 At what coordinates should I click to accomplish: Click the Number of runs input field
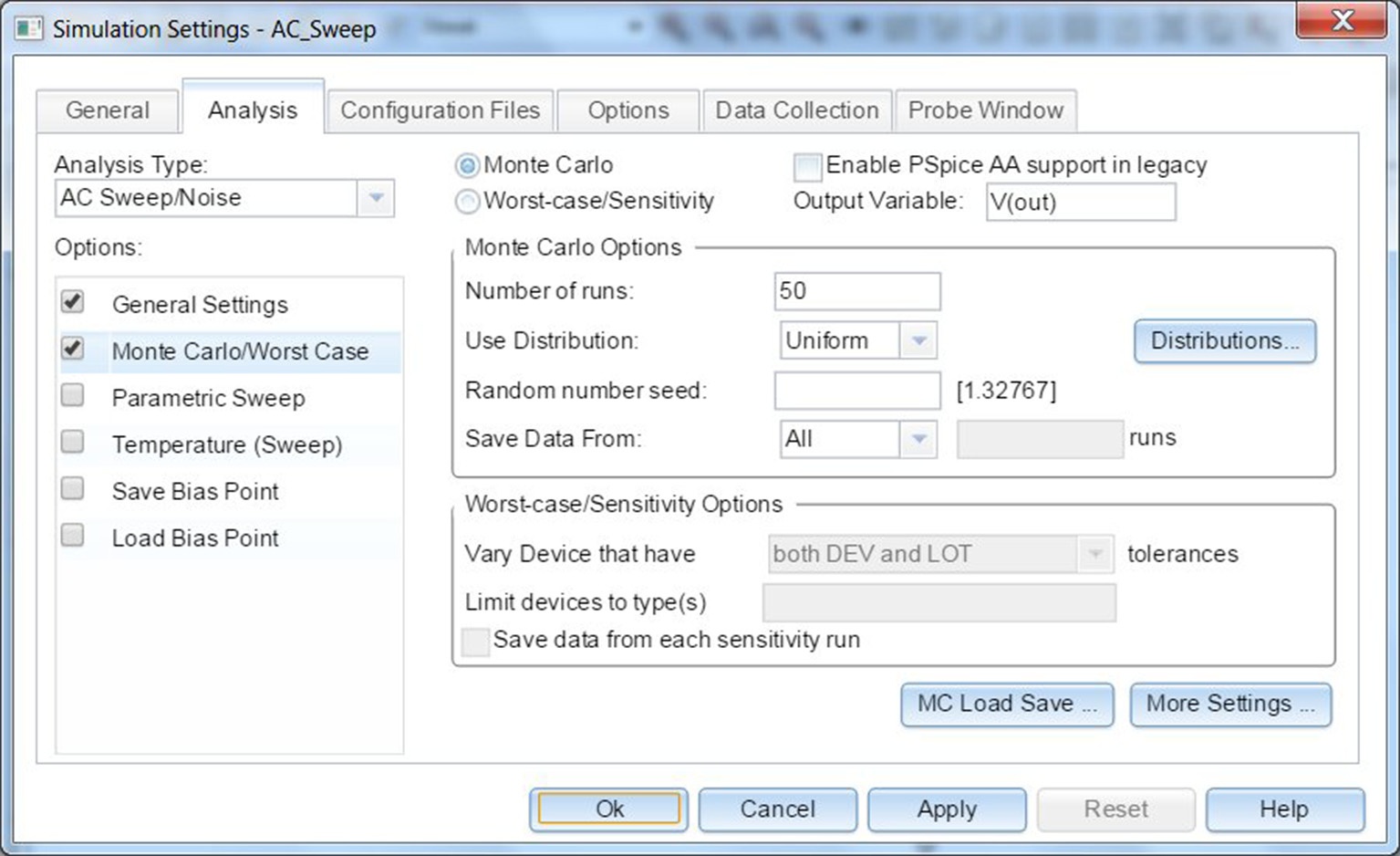coord(856,292)
